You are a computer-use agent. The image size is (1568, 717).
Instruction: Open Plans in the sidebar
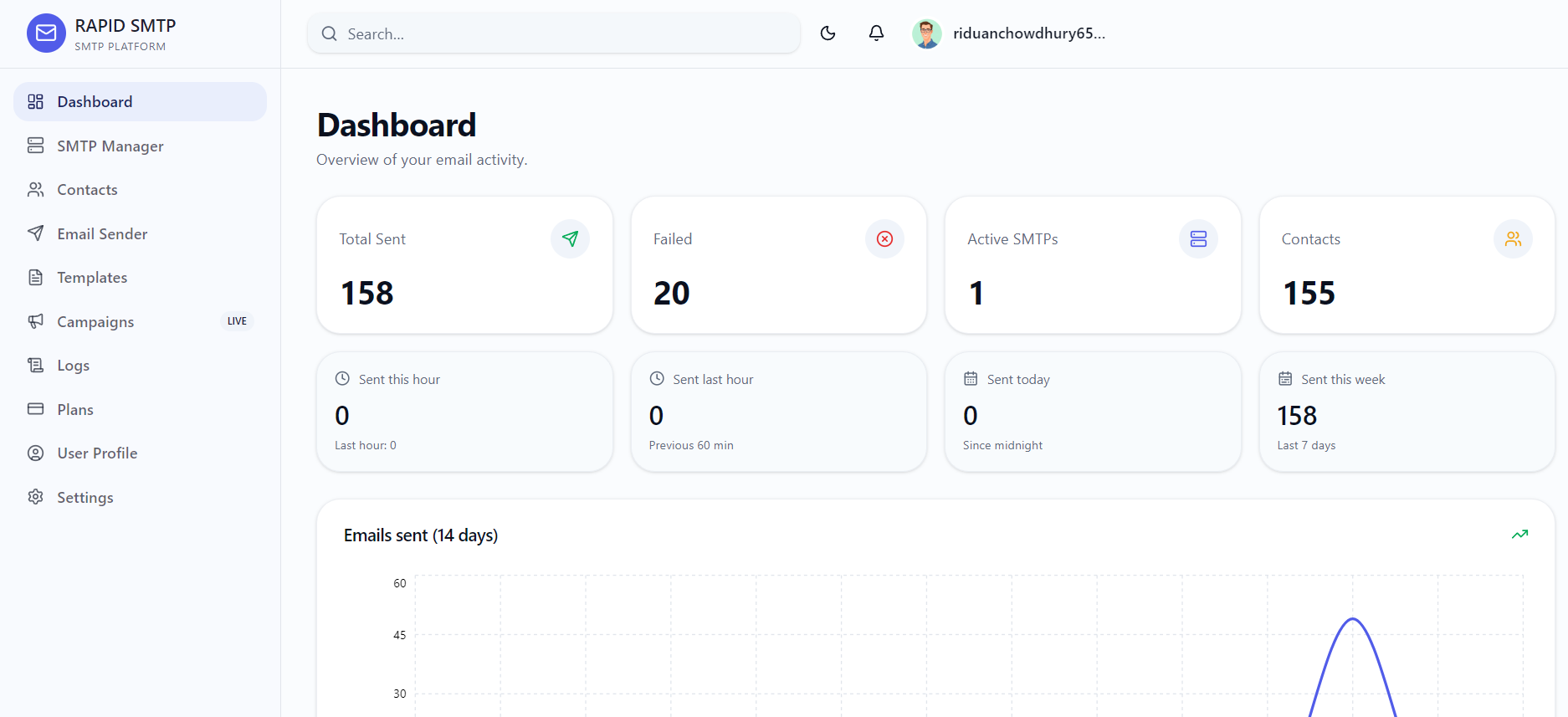(x=141, y=409)
